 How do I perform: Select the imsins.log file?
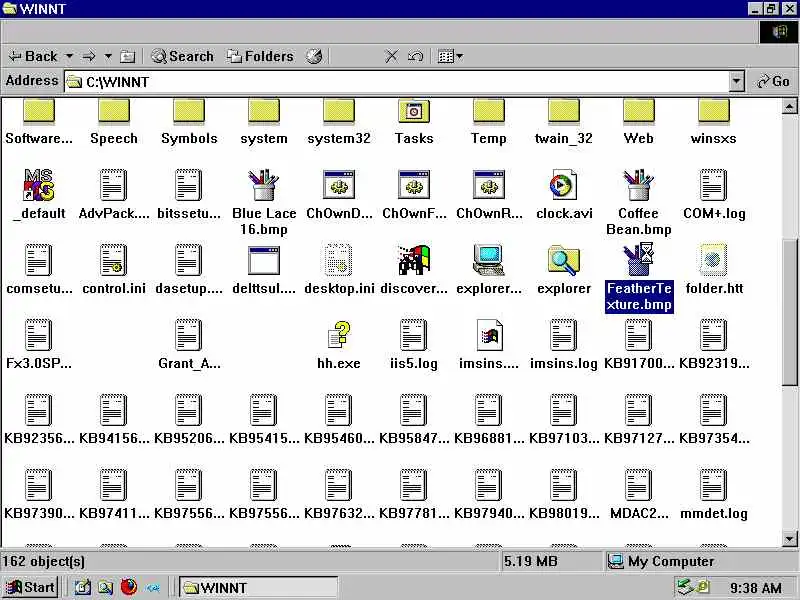click(x=564, y=344)
